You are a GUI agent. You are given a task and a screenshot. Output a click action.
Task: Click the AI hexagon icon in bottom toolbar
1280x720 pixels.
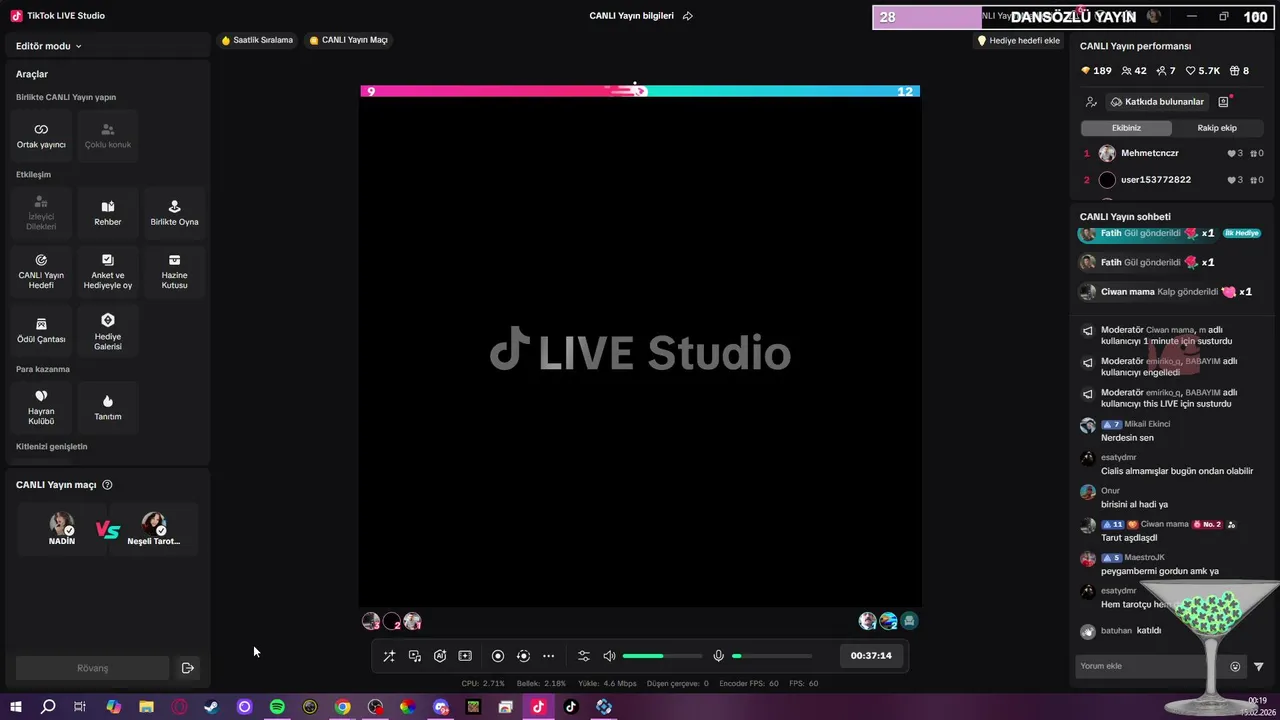click(x=440, y=656)
